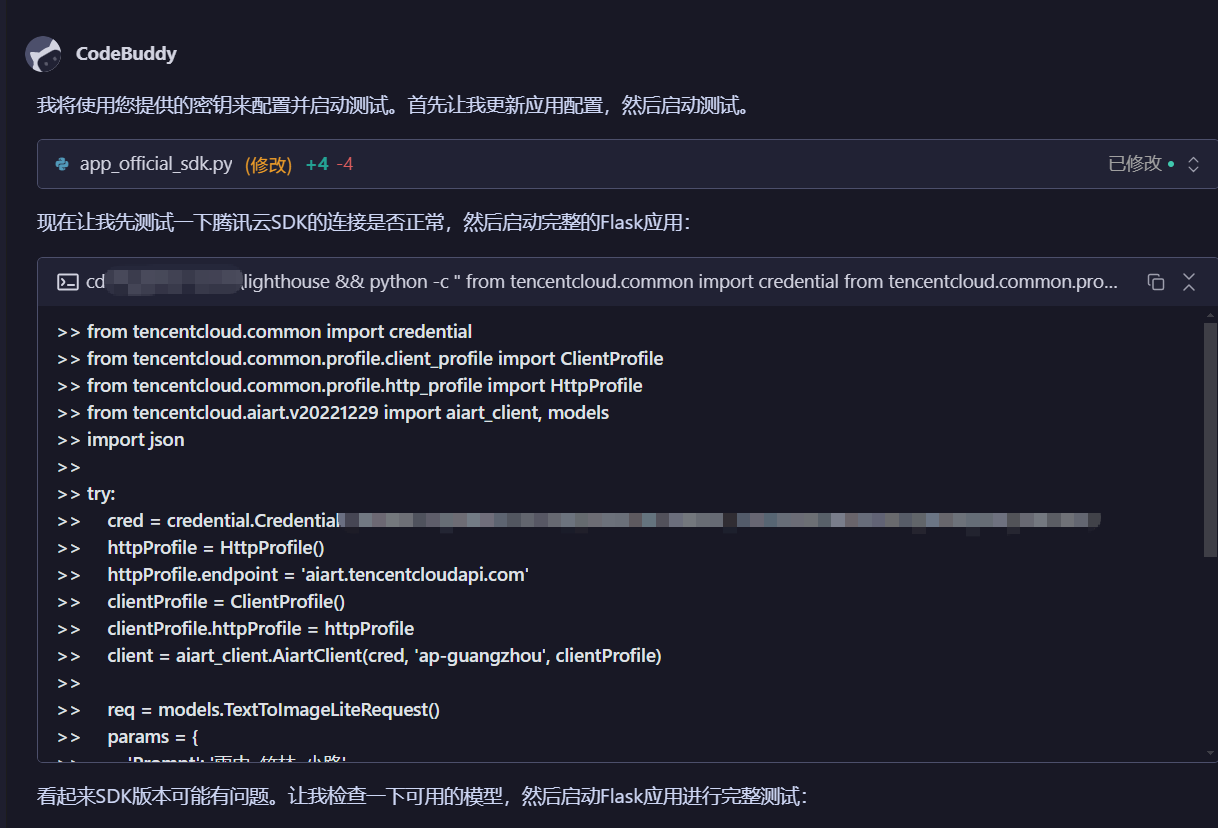Click the terminal output vertical scrollbar
1218x828 pixels.
tap(1209, 440)
